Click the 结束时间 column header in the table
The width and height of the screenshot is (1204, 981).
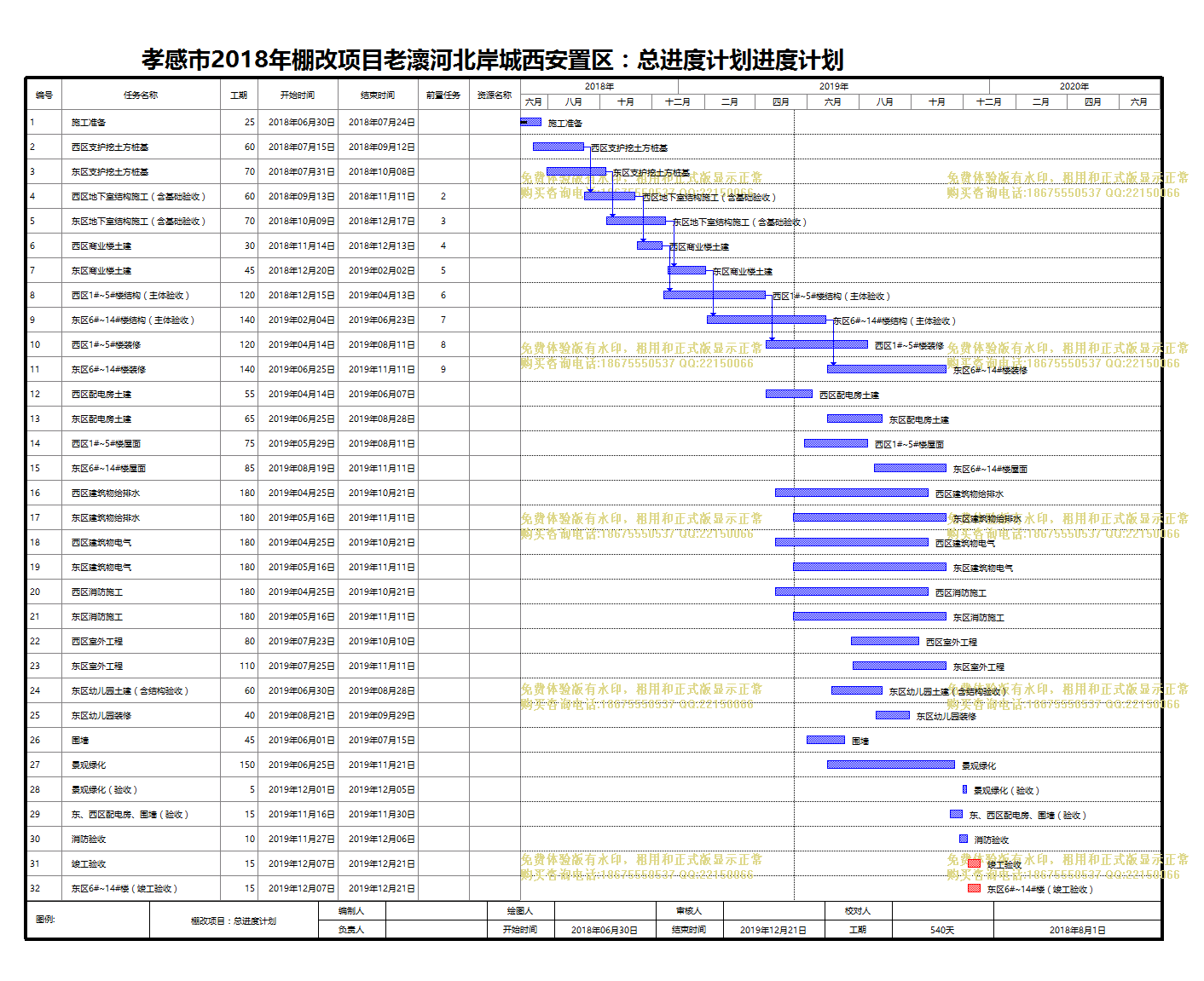[x=378, y=95]
